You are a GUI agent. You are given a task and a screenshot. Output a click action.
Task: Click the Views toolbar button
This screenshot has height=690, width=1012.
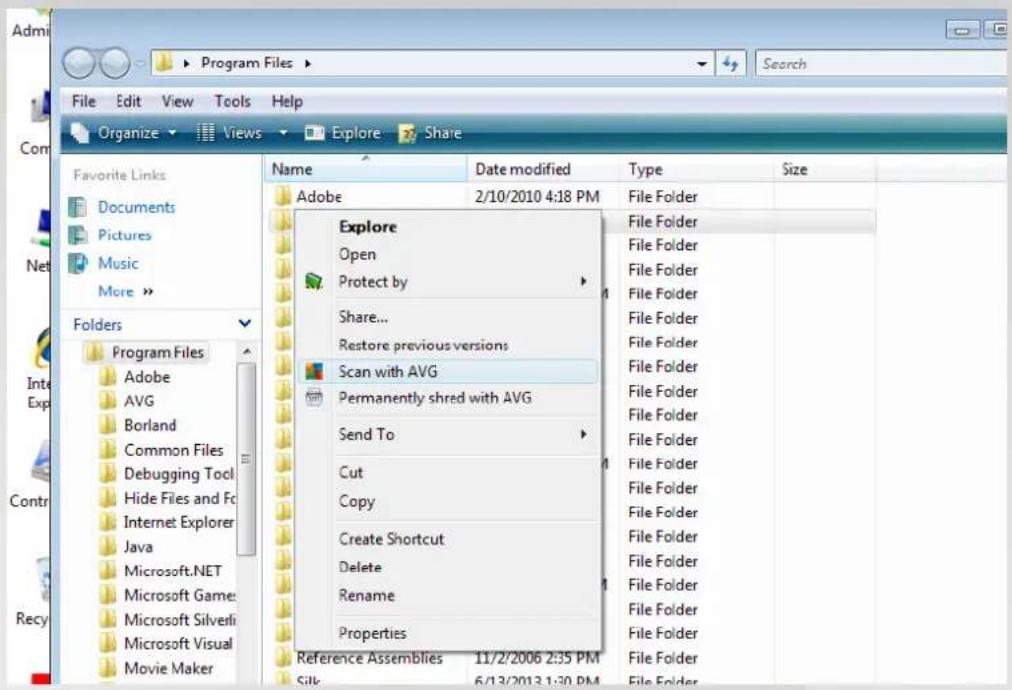coord(229,133)
